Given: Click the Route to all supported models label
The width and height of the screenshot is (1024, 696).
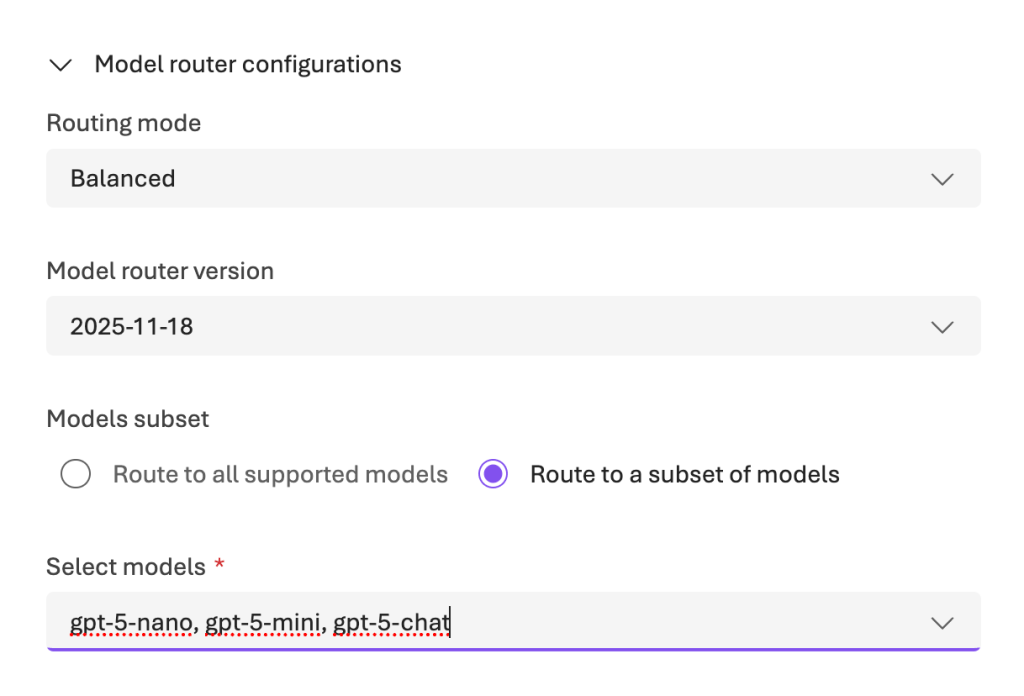Looking at the screenshot, I should (x=280, y=474).
